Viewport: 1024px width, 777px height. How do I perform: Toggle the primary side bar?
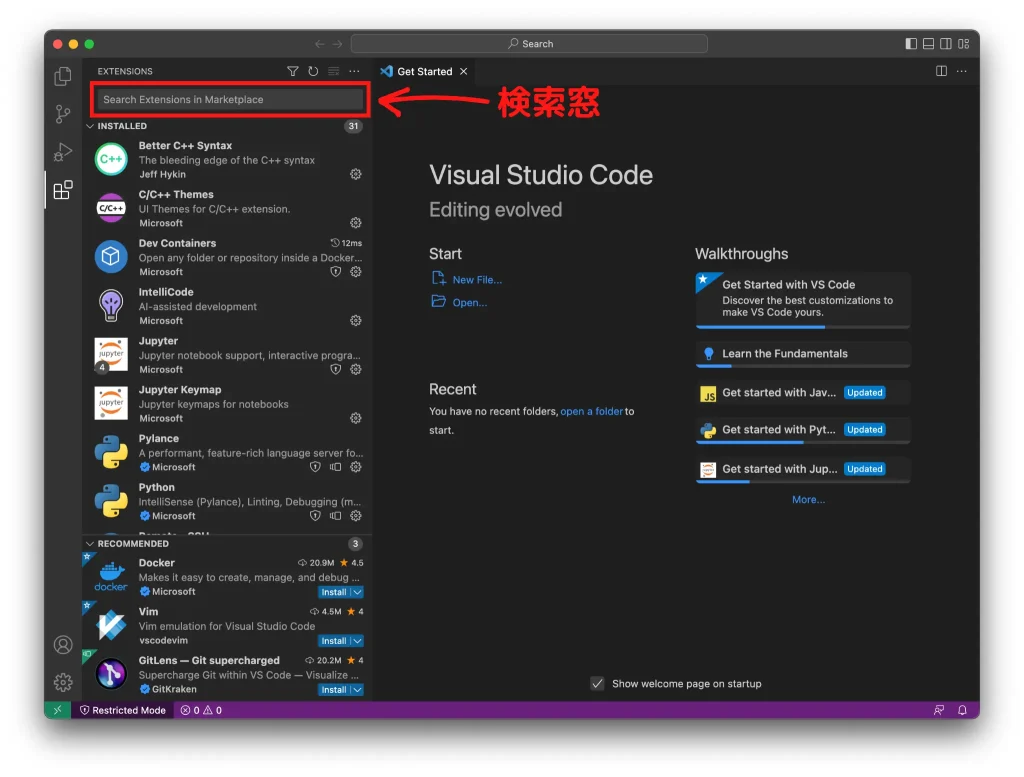pyautogui.click(x=911, y=44)
